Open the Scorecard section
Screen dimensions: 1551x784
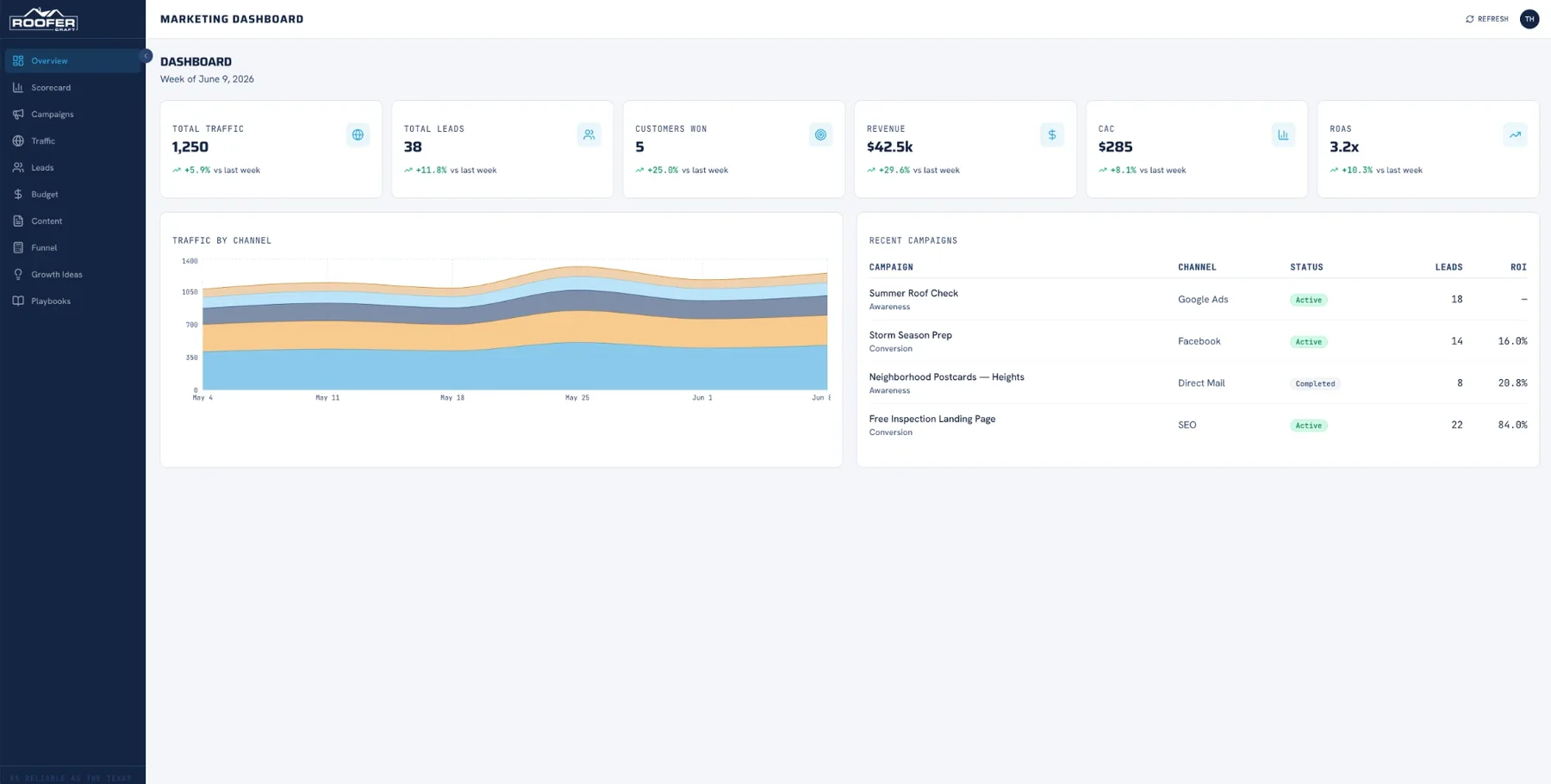click(x=72, y=88)
